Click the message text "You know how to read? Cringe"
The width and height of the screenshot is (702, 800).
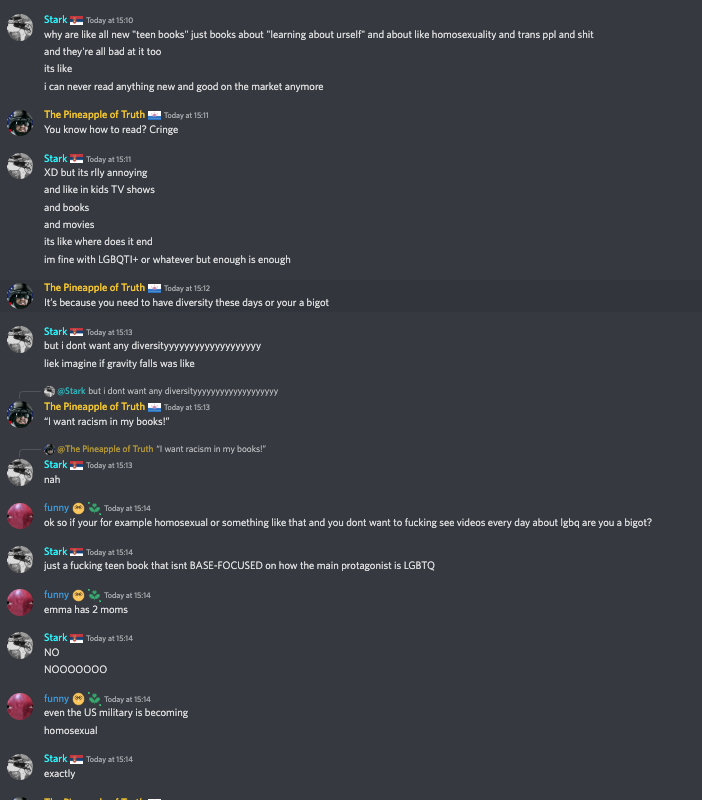click(111, 130)
